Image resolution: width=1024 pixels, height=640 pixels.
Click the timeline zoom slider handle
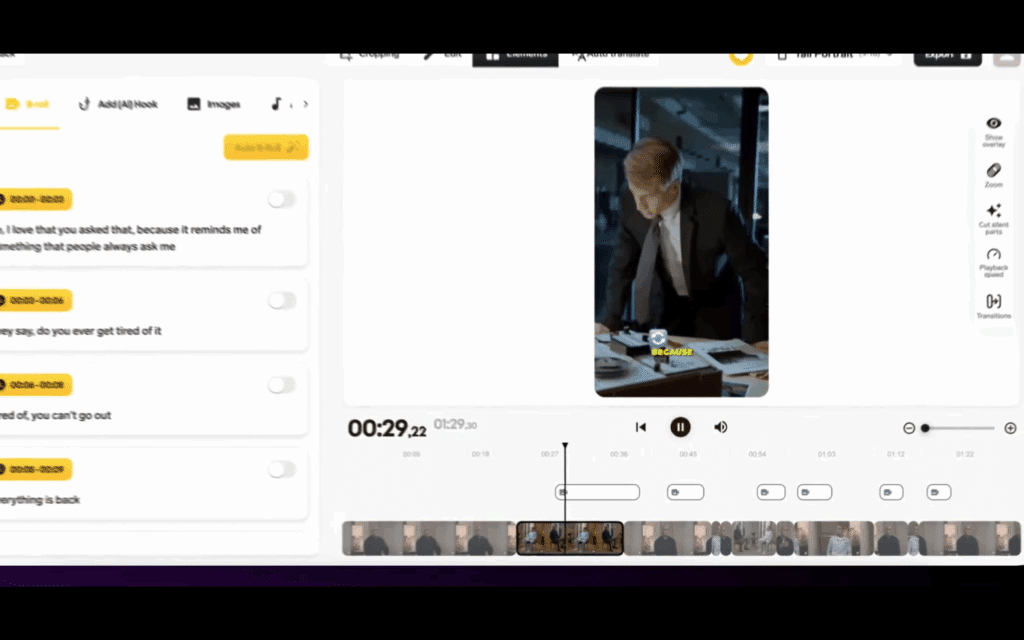pyautogui.click(x=925, y=428)
